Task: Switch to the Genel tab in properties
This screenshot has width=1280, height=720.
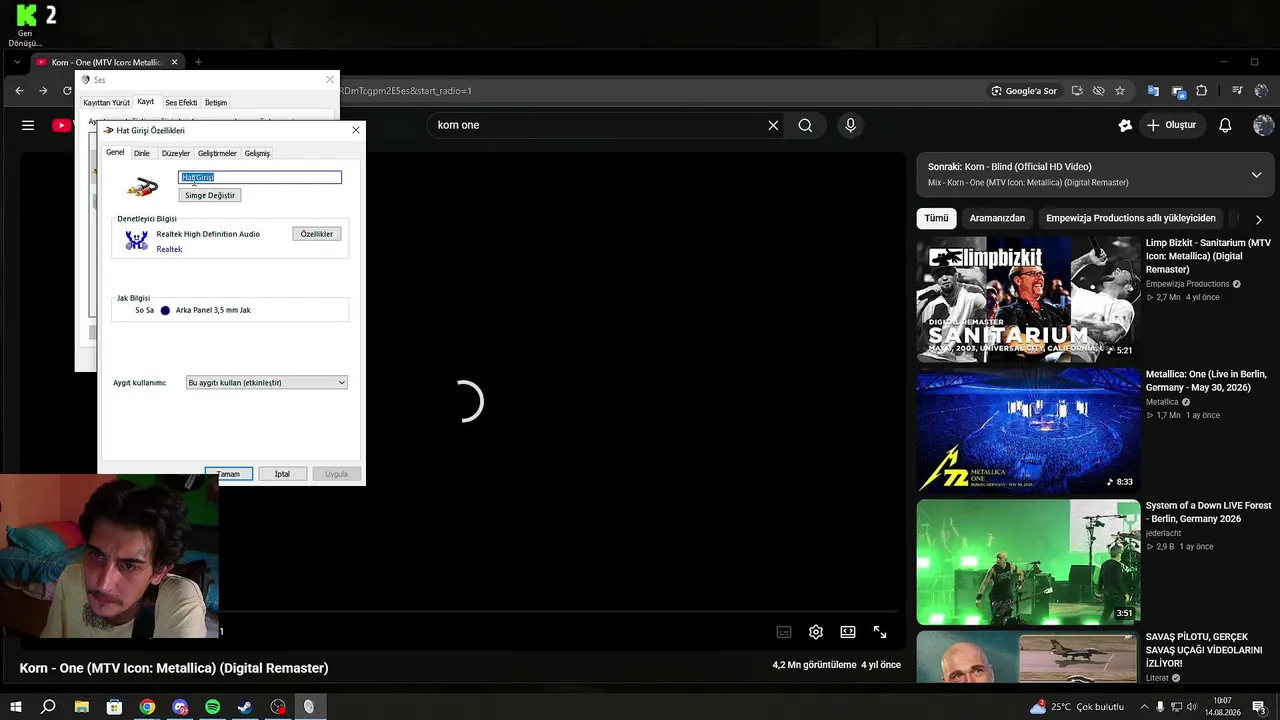Action: pyautogui.click(x=115, y=153)
